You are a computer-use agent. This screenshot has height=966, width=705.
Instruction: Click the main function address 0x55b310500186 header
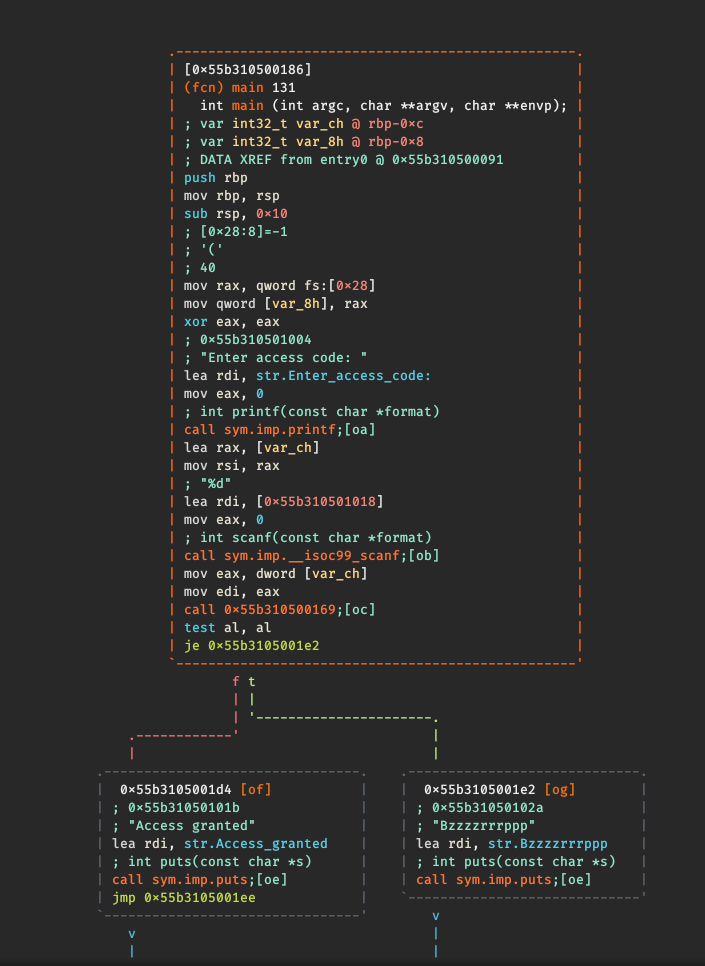click(248, 69)
